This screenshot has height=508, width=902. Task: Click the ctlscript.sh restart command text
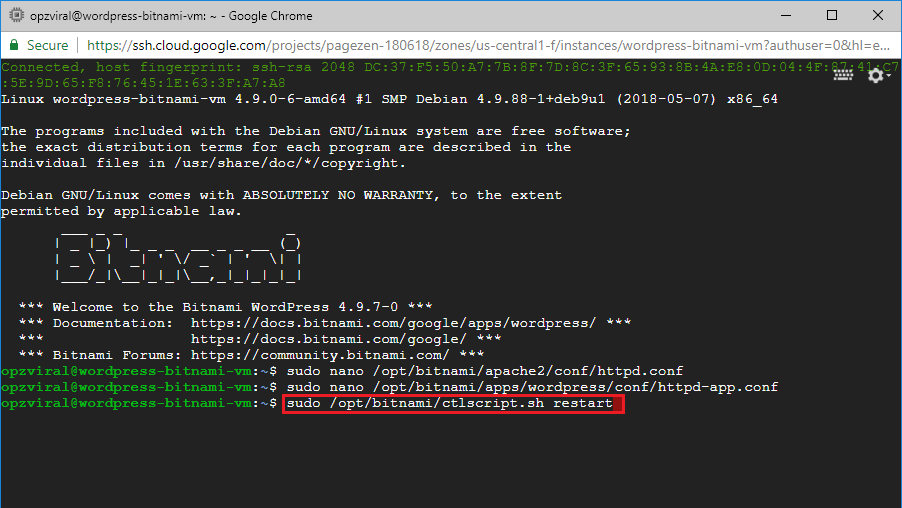[x=449, y=403]
